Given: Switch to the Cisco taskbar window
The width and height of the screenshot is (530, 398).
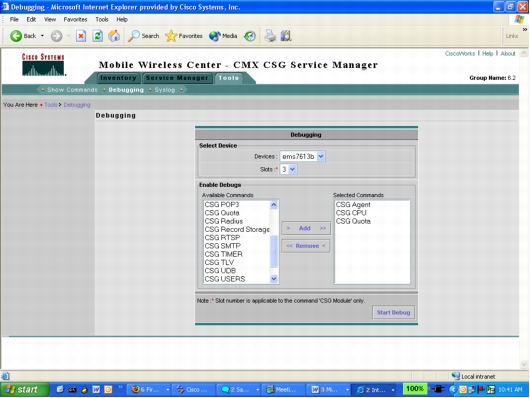Looking at the screenshot, I should point(193,390).
